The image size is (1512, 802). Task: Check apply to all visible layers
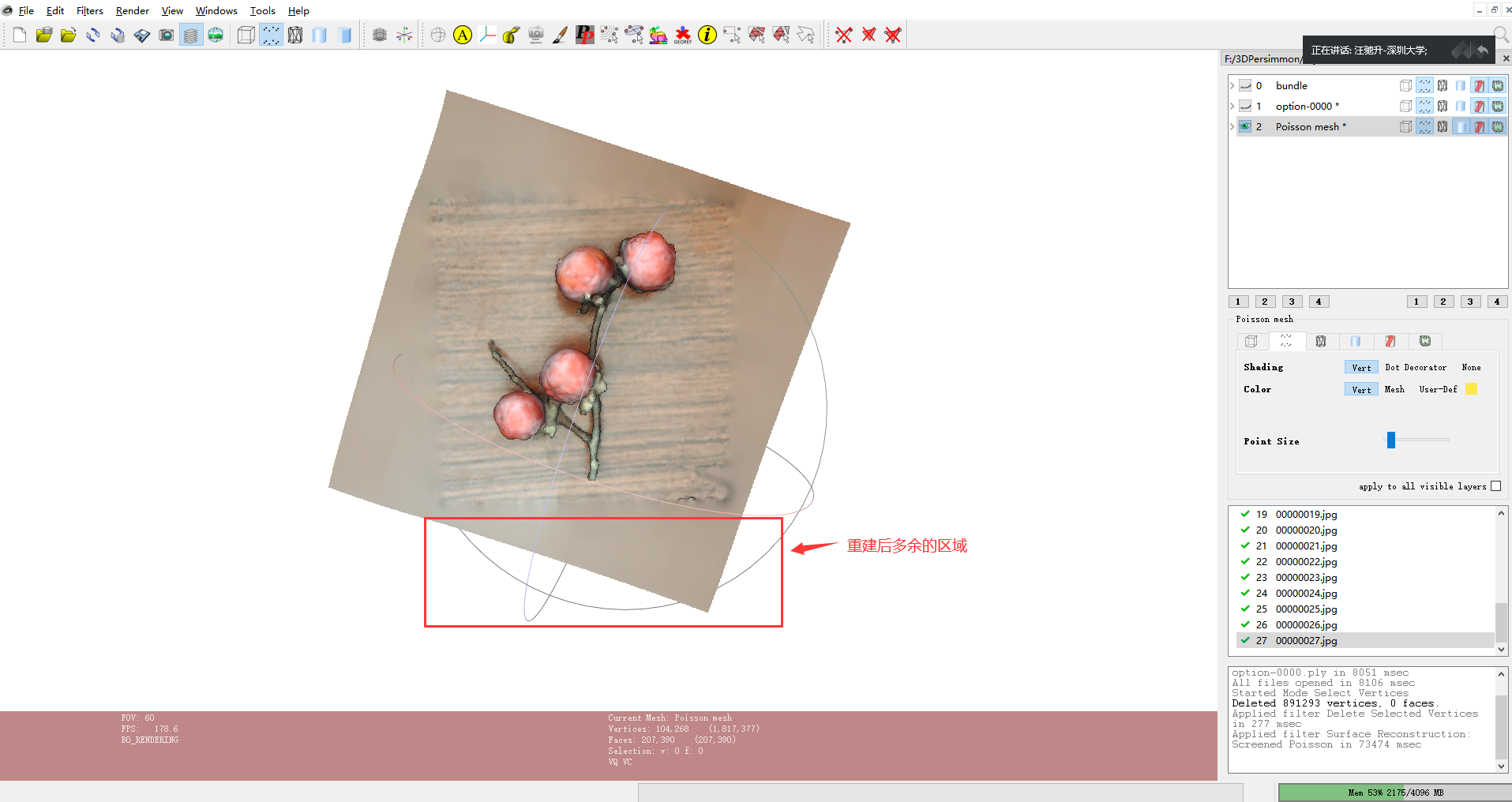(x=1495, y=486)
